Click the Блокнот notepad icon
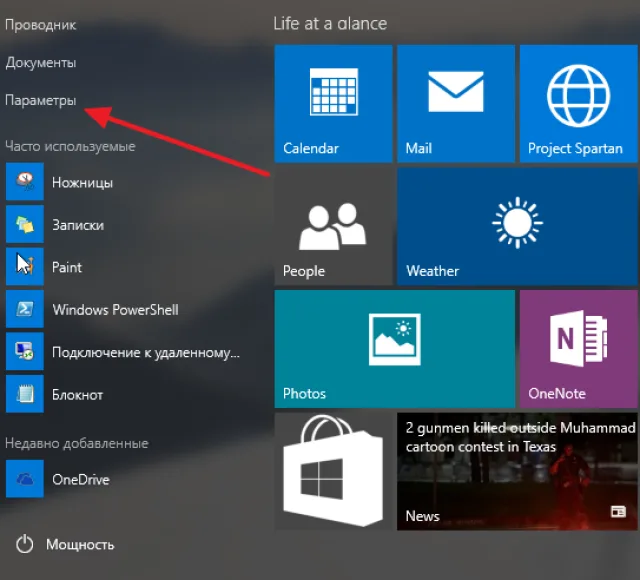The height and width of the screenshot is (580, 640). pyautogui.click(x=24, y=394)
